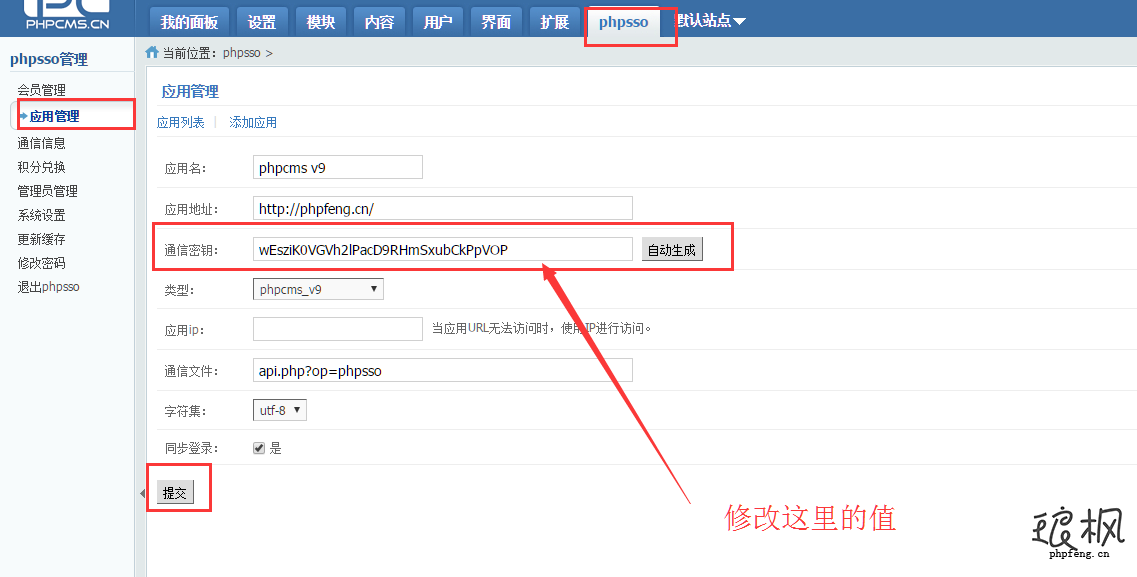Go to the 内容 tab

pos(379,22)
